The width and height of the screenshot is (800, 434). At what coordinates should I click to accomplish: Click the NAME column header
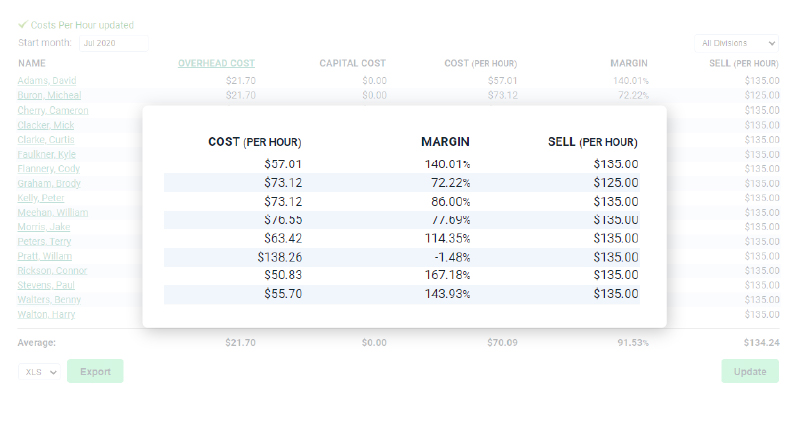(x=32, y=63)
